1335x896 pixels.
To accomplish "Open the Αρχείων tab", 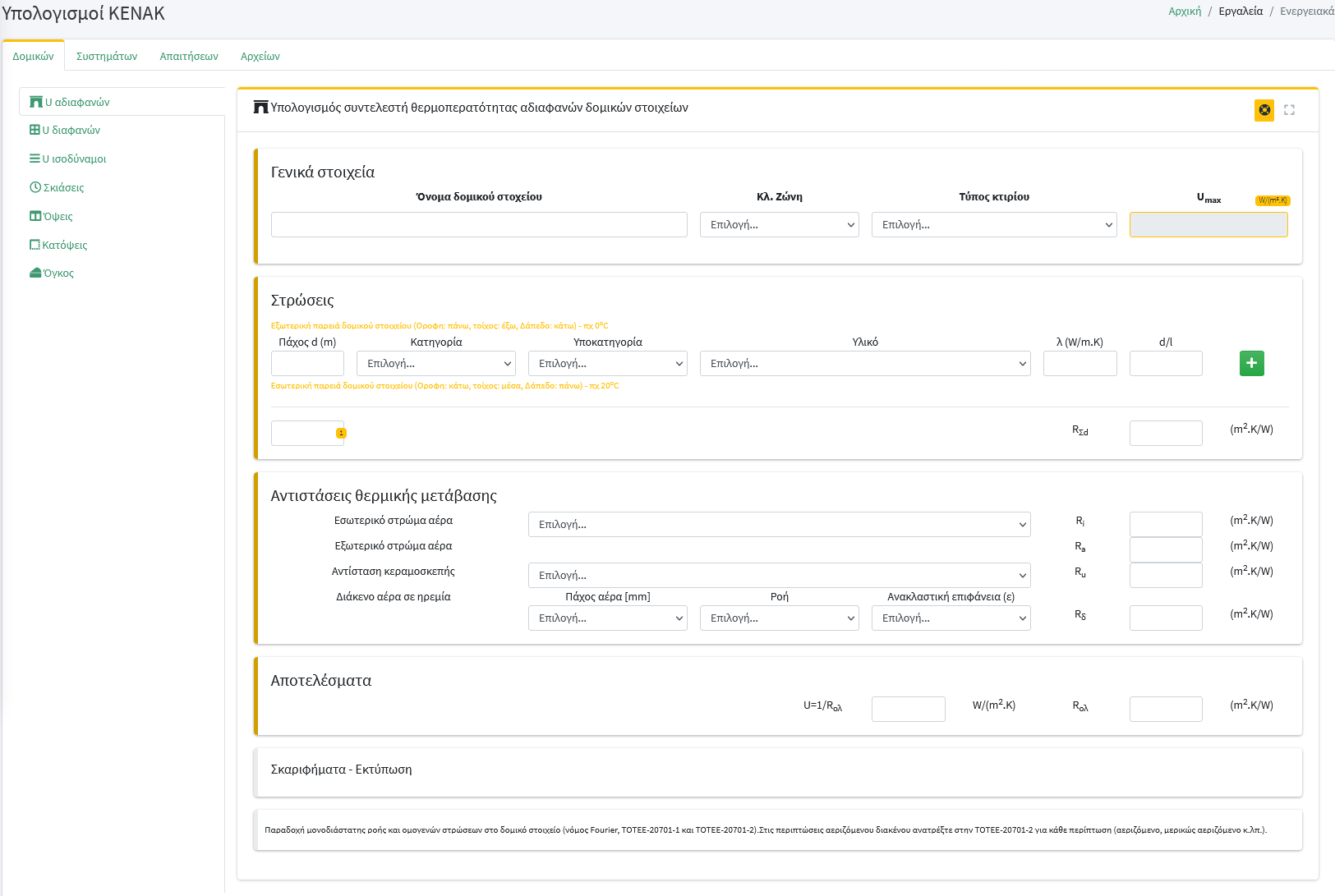I will click(260, 57).
